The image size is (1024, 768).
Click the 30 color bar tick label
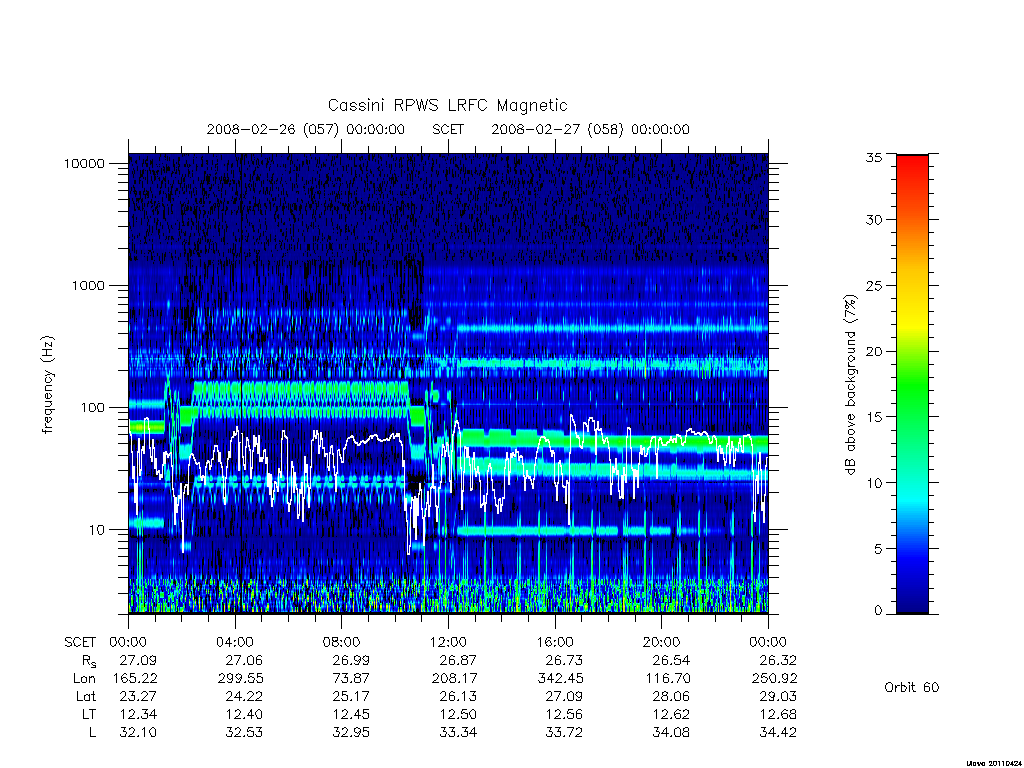pyautogui.click(x=874, y=219)
